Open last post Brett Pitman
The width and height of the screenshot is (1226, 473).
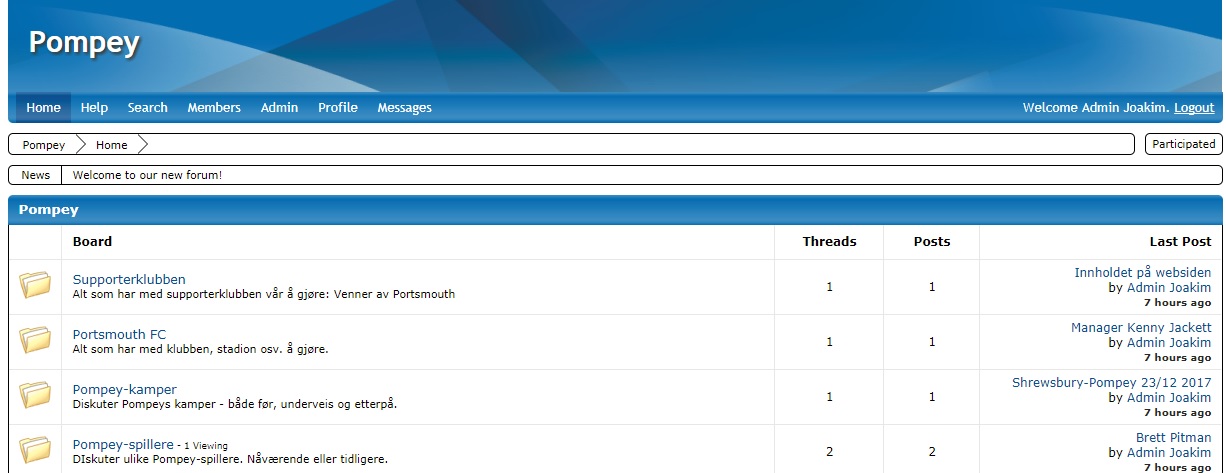pos(1174,437)
